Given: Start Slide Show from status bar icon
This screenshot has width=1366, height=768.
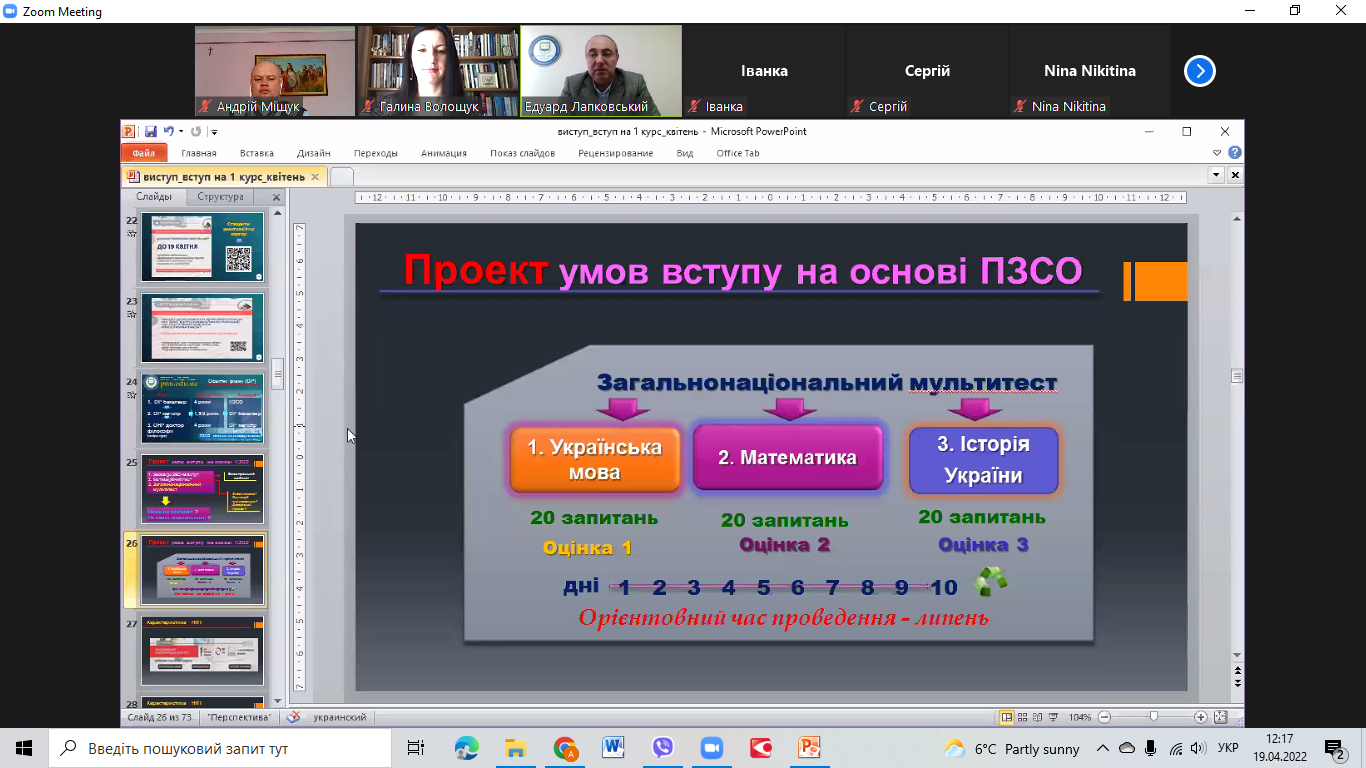Looking at the screenshot, I should (1053, 717).
